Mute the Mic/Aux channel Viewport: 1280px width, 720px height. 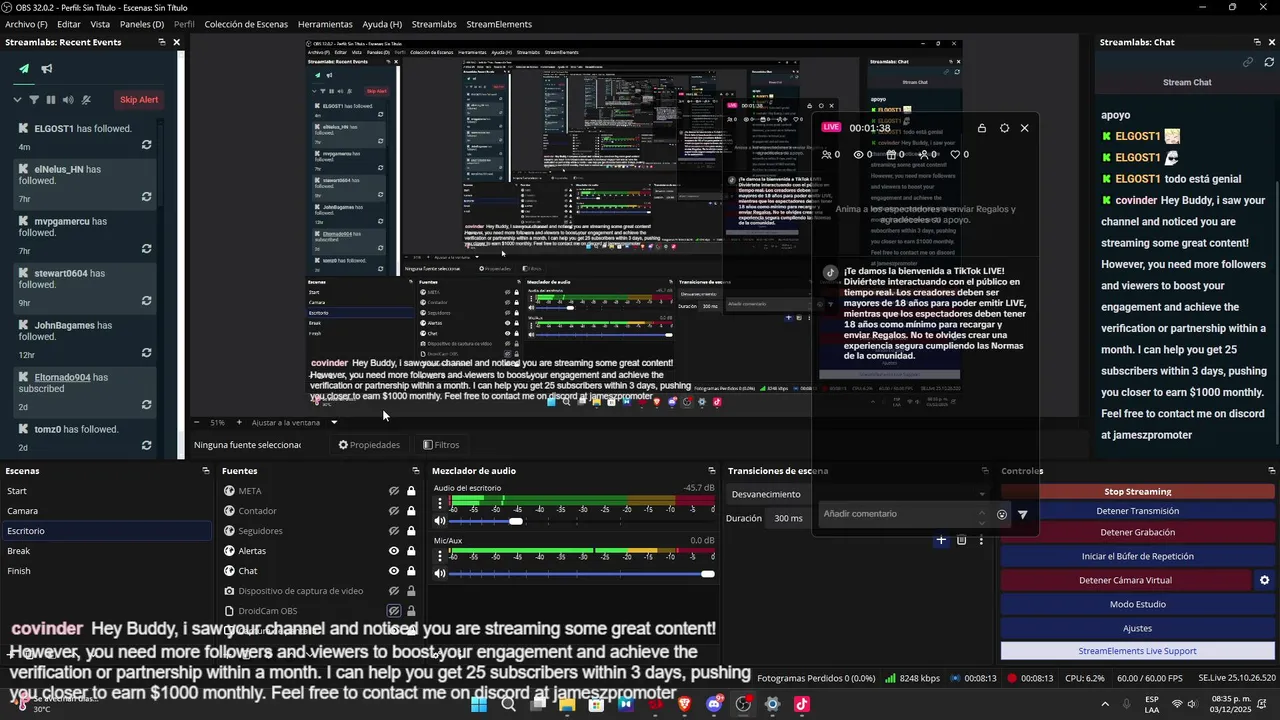pyautogui.click(x=440, y=573)
